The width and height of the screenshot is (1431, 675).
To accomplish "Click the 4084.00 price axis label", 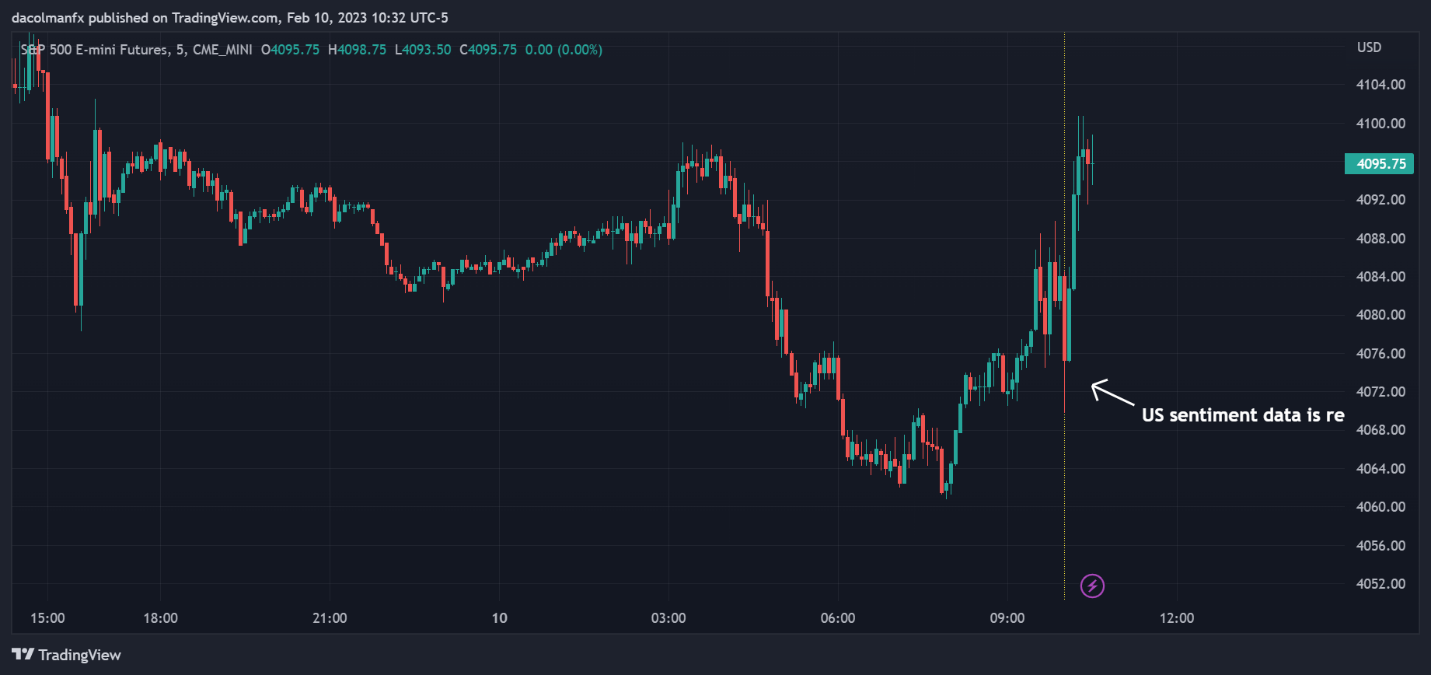I will (x=1382, y=277).
